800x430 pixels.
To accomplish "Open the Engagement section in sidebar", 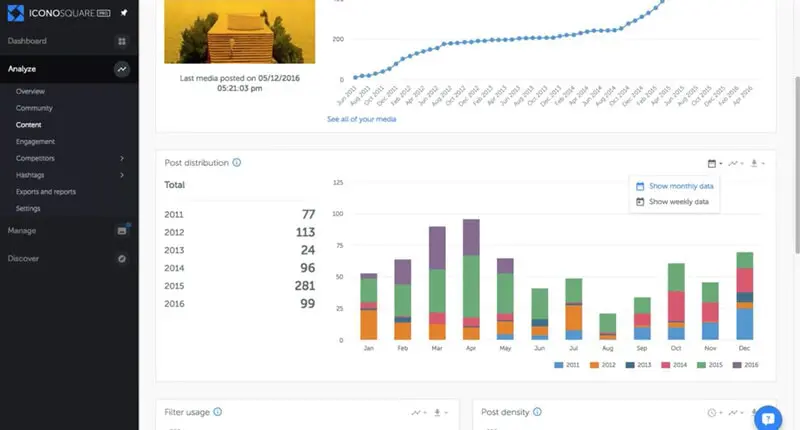I will [35, 141].
